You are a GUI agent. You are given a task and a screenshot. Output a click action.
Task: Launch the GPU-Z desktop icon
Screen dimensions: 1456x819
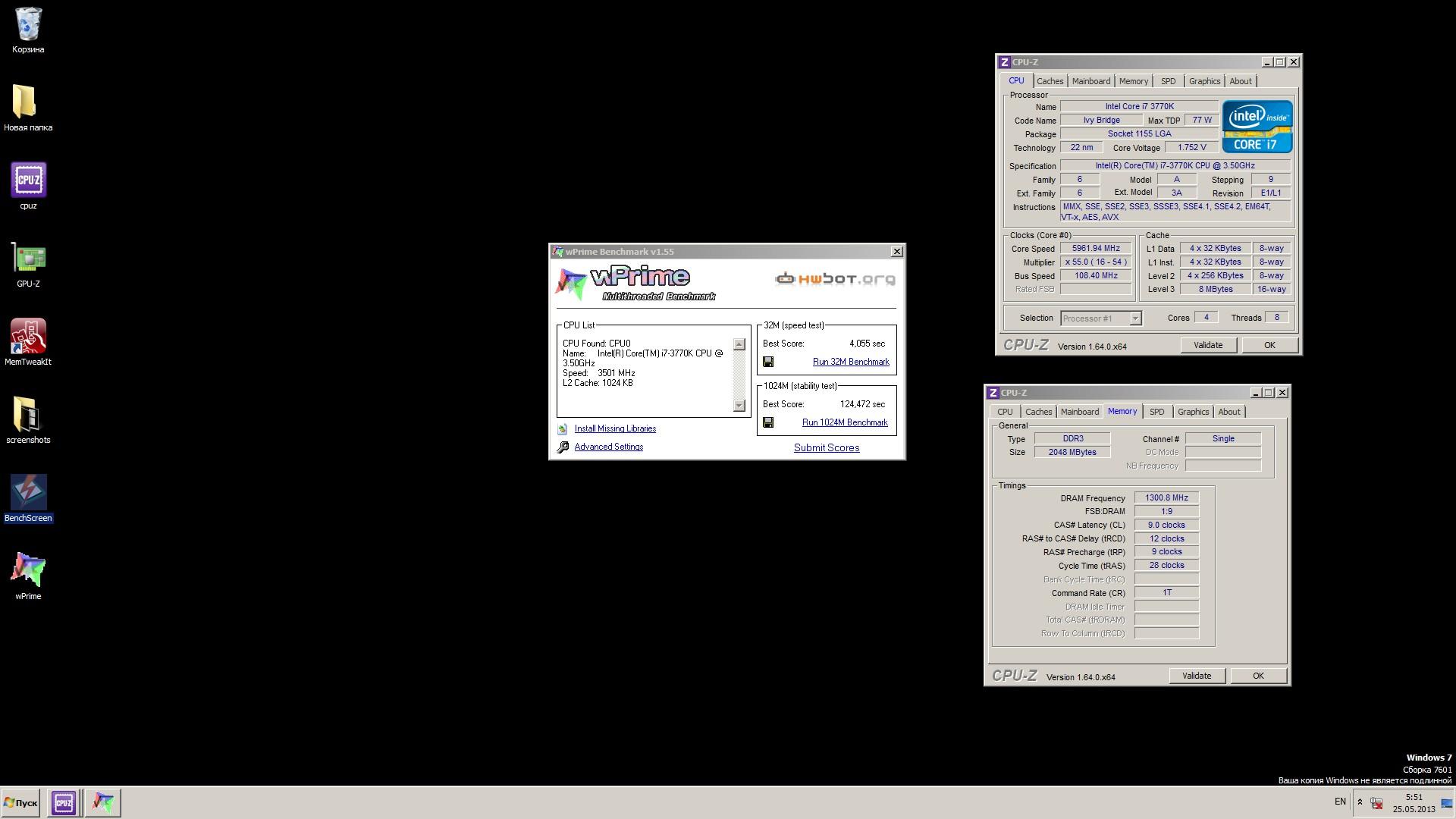[28, 264]
